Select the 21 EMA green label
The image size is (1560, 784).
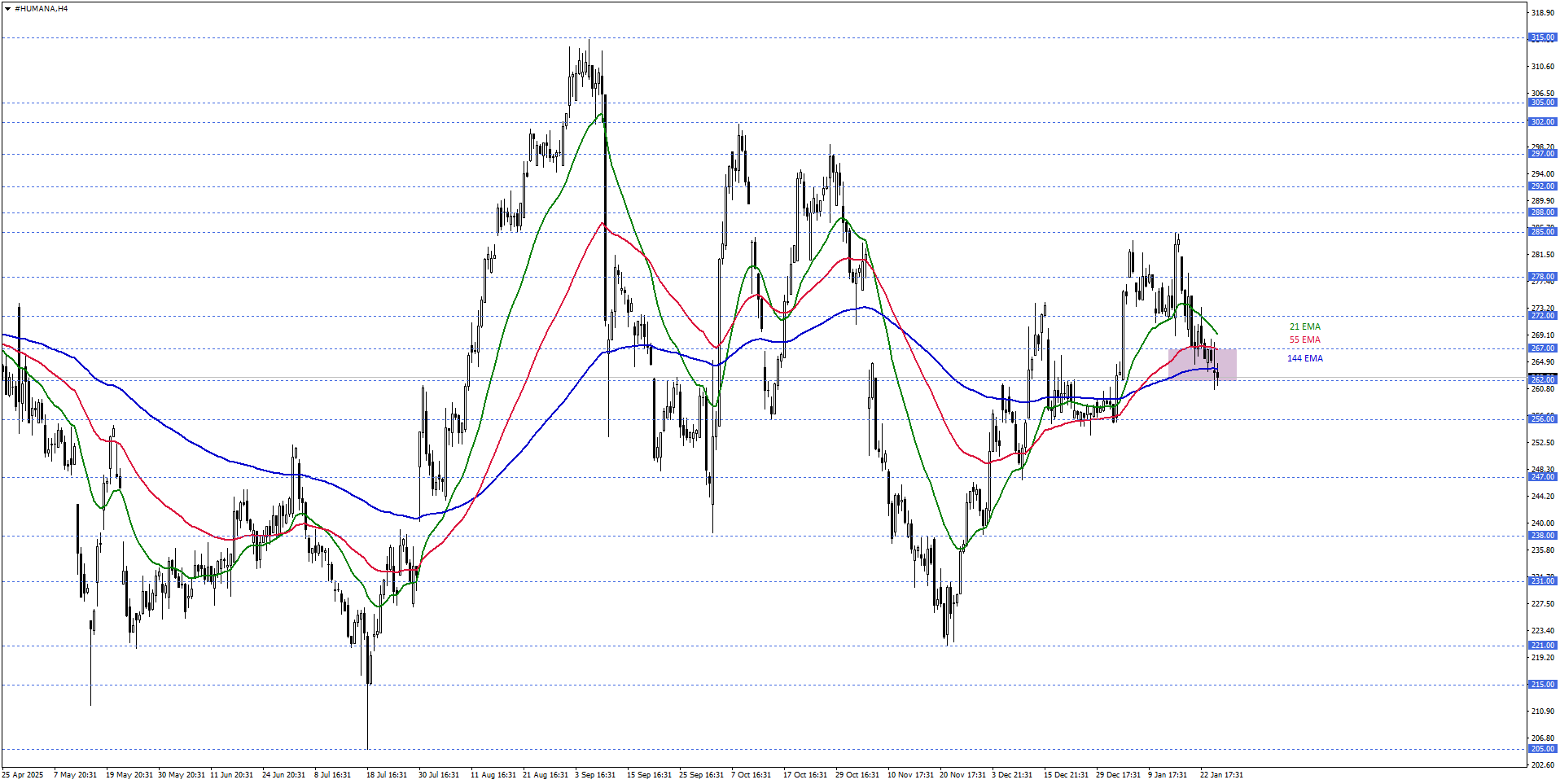pos(1304,327)
